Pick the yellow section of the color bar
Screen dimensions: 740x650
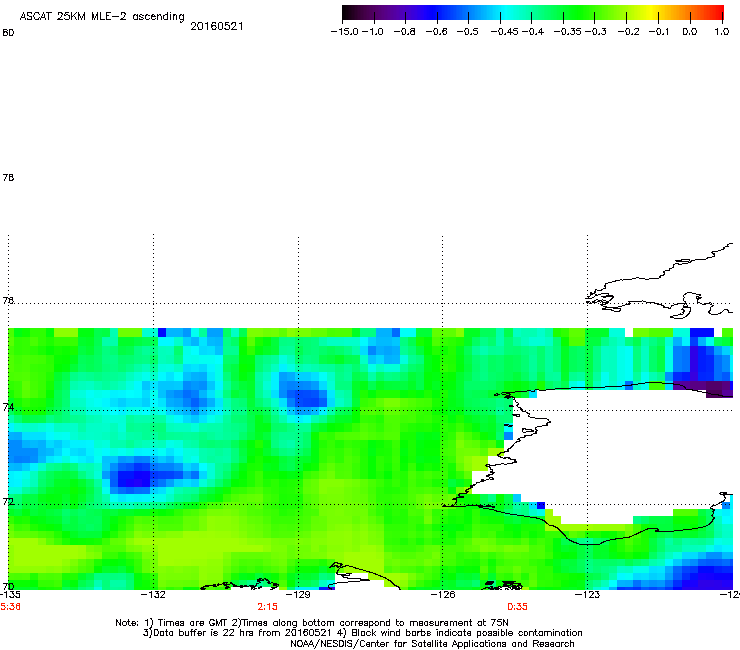pyautogui.click(x=654, y=13)
